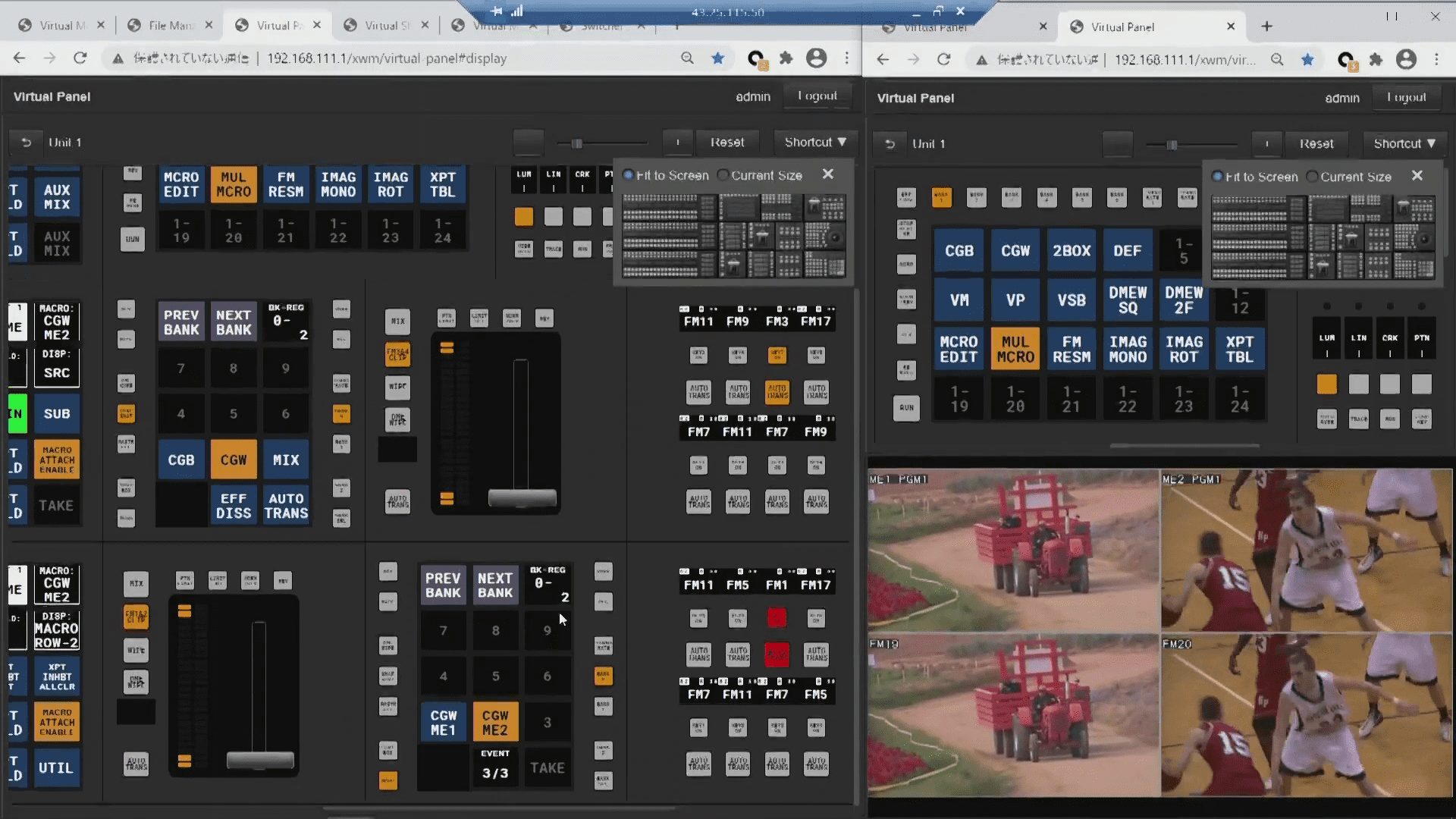
Task: Open the right panel Shortcut dropdown
Action: [1404, 143]
